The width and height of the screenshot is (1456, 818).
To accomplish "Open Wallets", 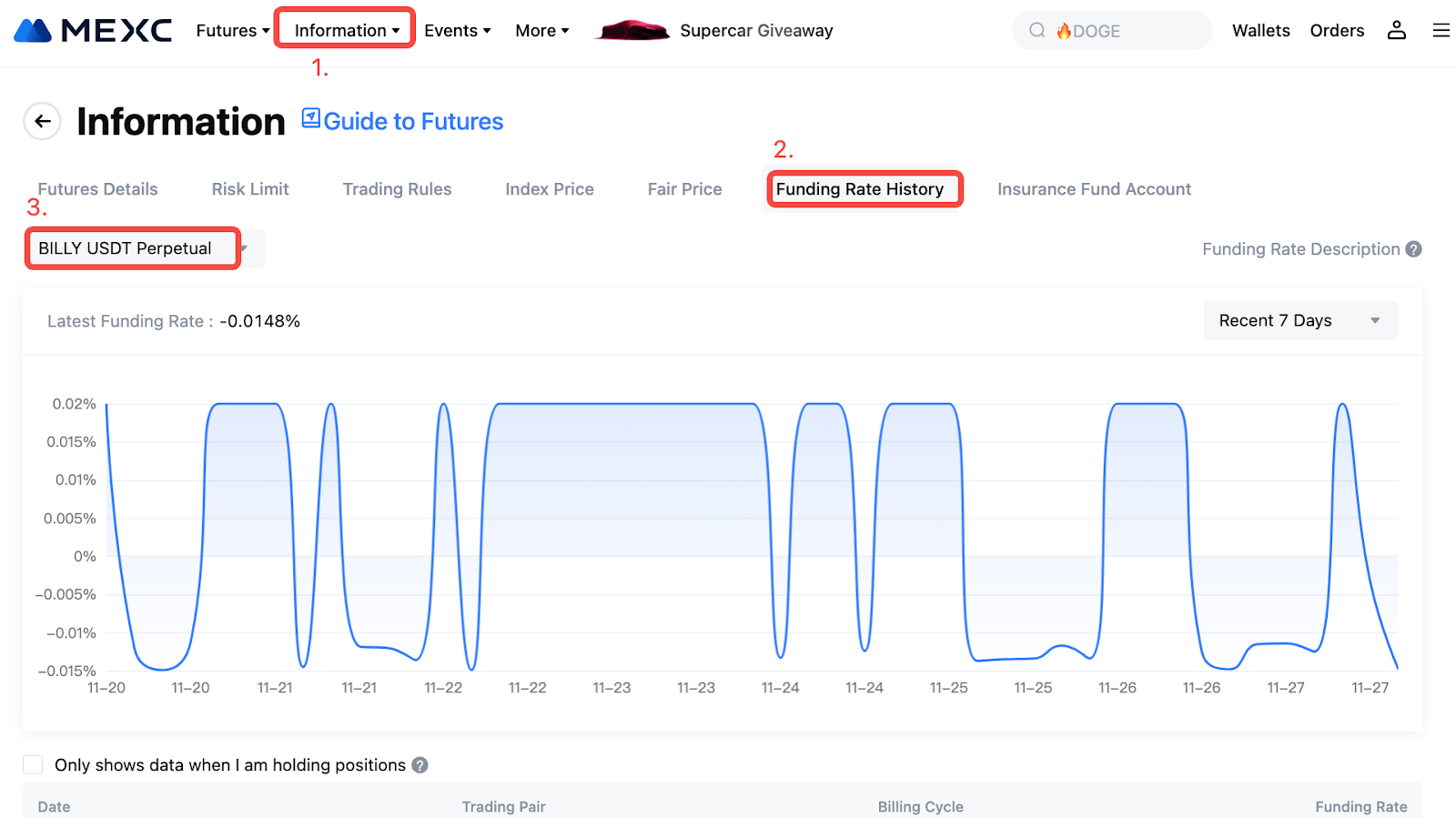I will (x=1260, y=31).
